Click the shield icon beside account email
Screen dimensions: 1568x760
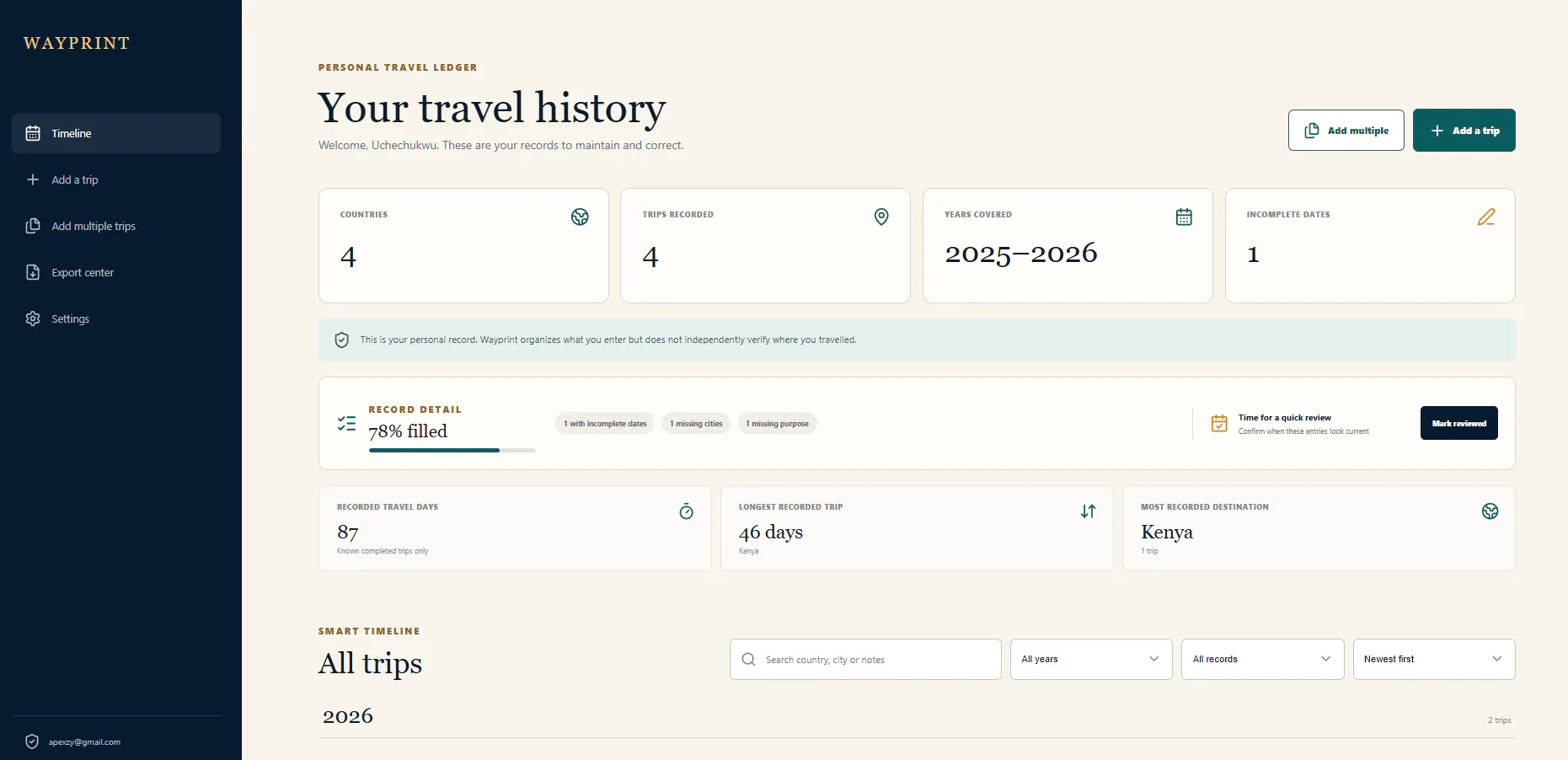(x=32, y=741)
